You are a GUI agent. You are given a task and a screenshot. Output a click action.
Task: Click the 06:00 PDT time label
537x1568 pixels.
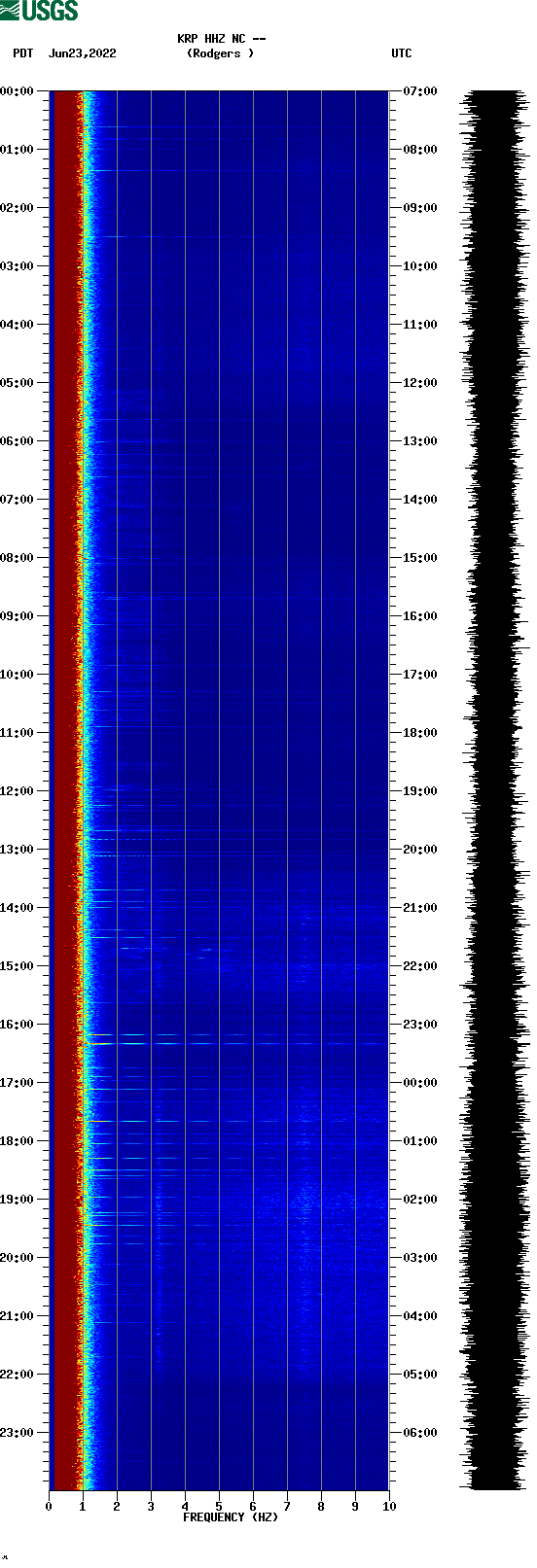[x=18, y=441]
